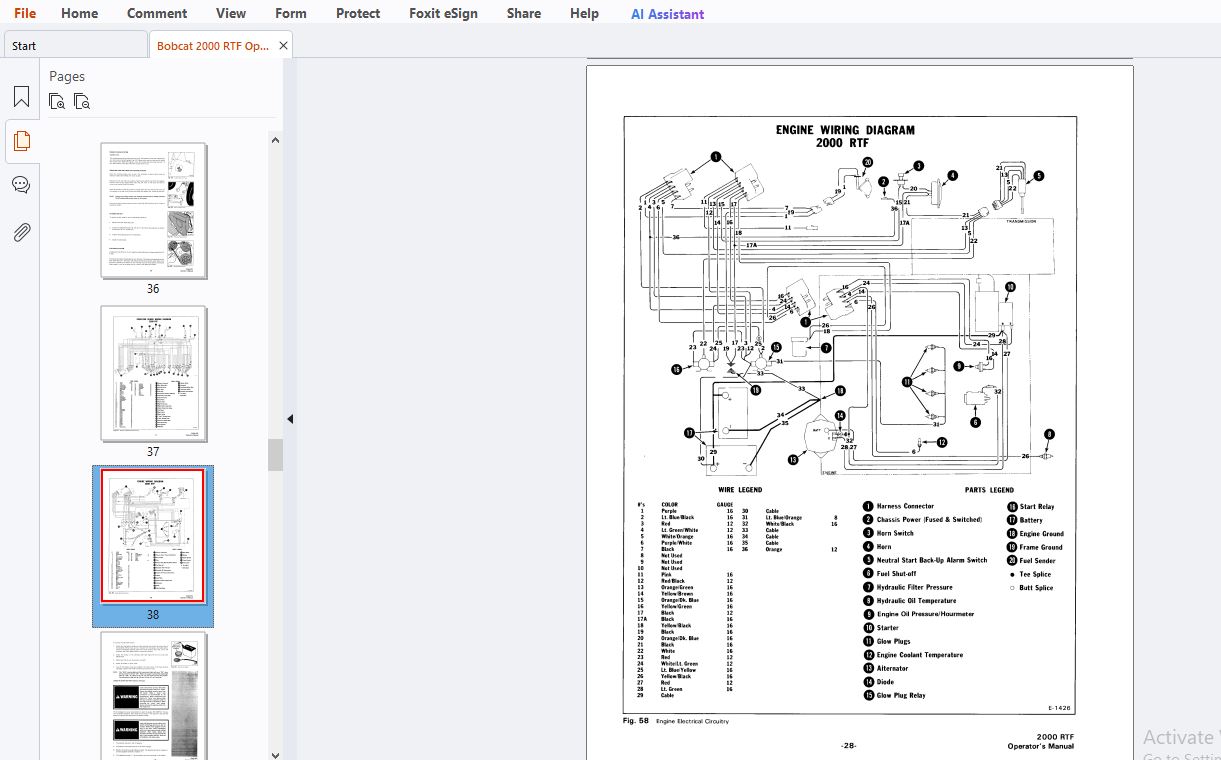Image resolution: width=1221 pixels, height=760 pixels.
Task: Open the Help tab
Action: click(x=585, y=13)
